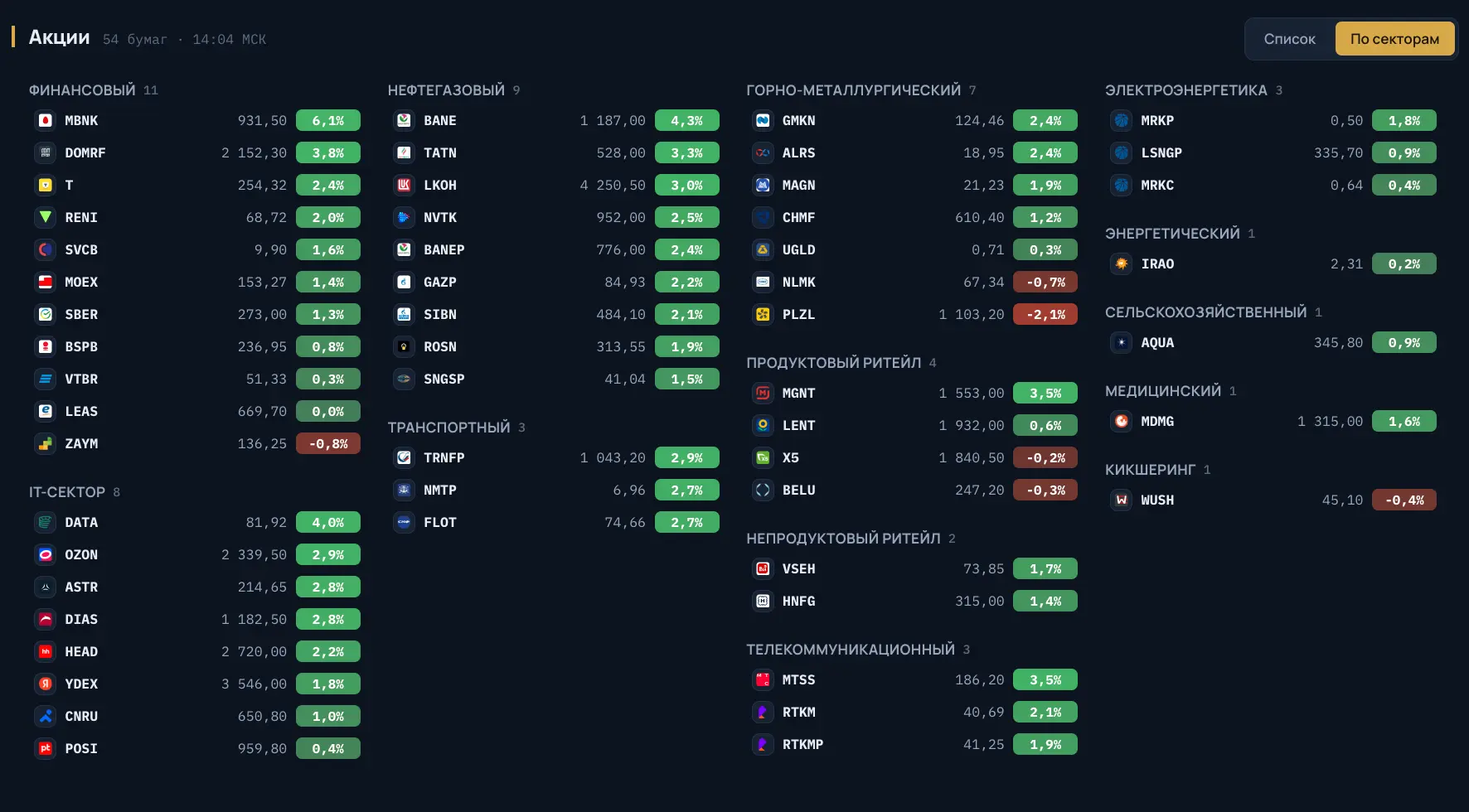Open the IRAO logo icon

(x=1121, y=264)
